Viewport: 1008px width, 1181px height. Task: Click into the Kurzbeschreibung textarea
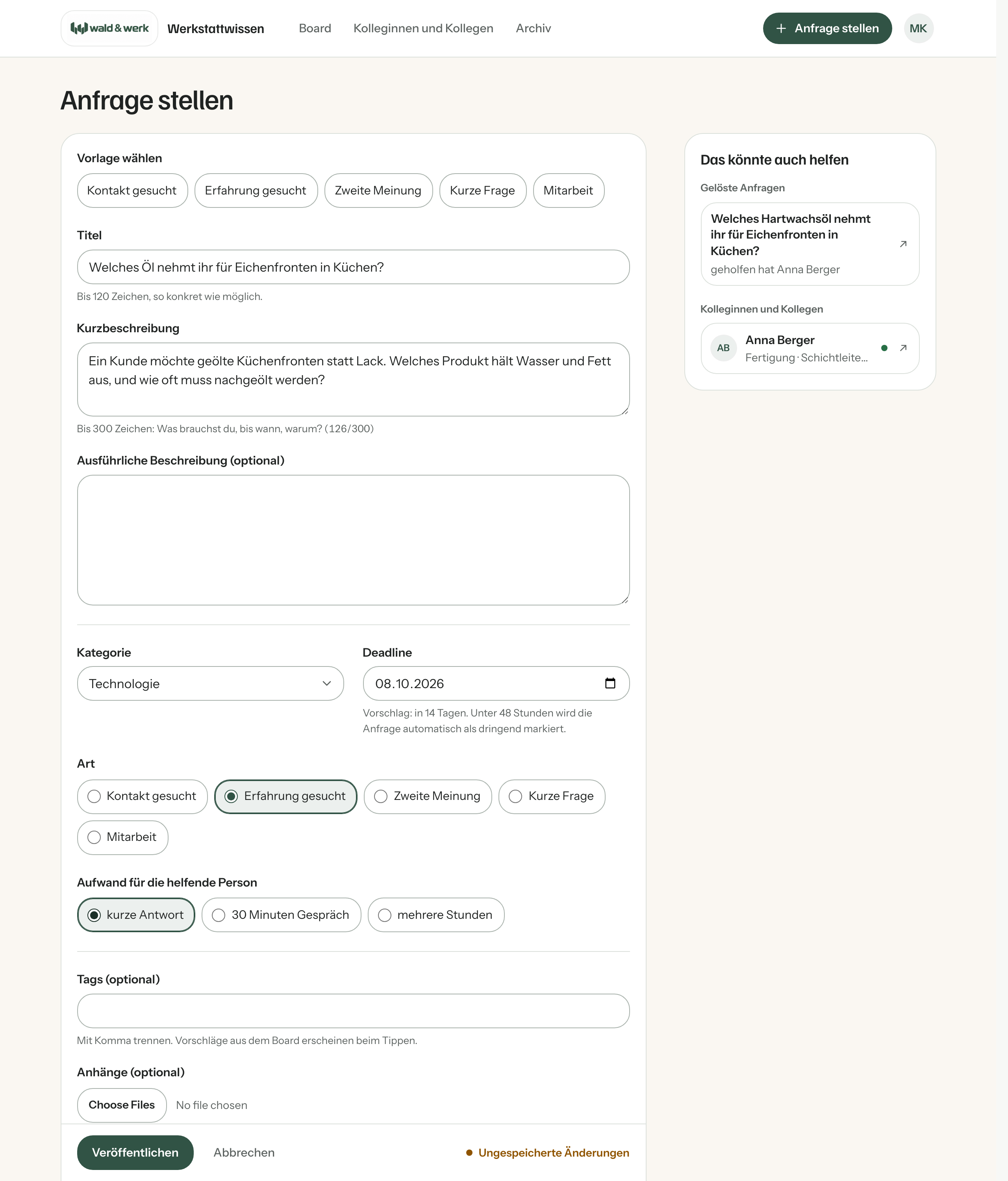click(353, 379)
